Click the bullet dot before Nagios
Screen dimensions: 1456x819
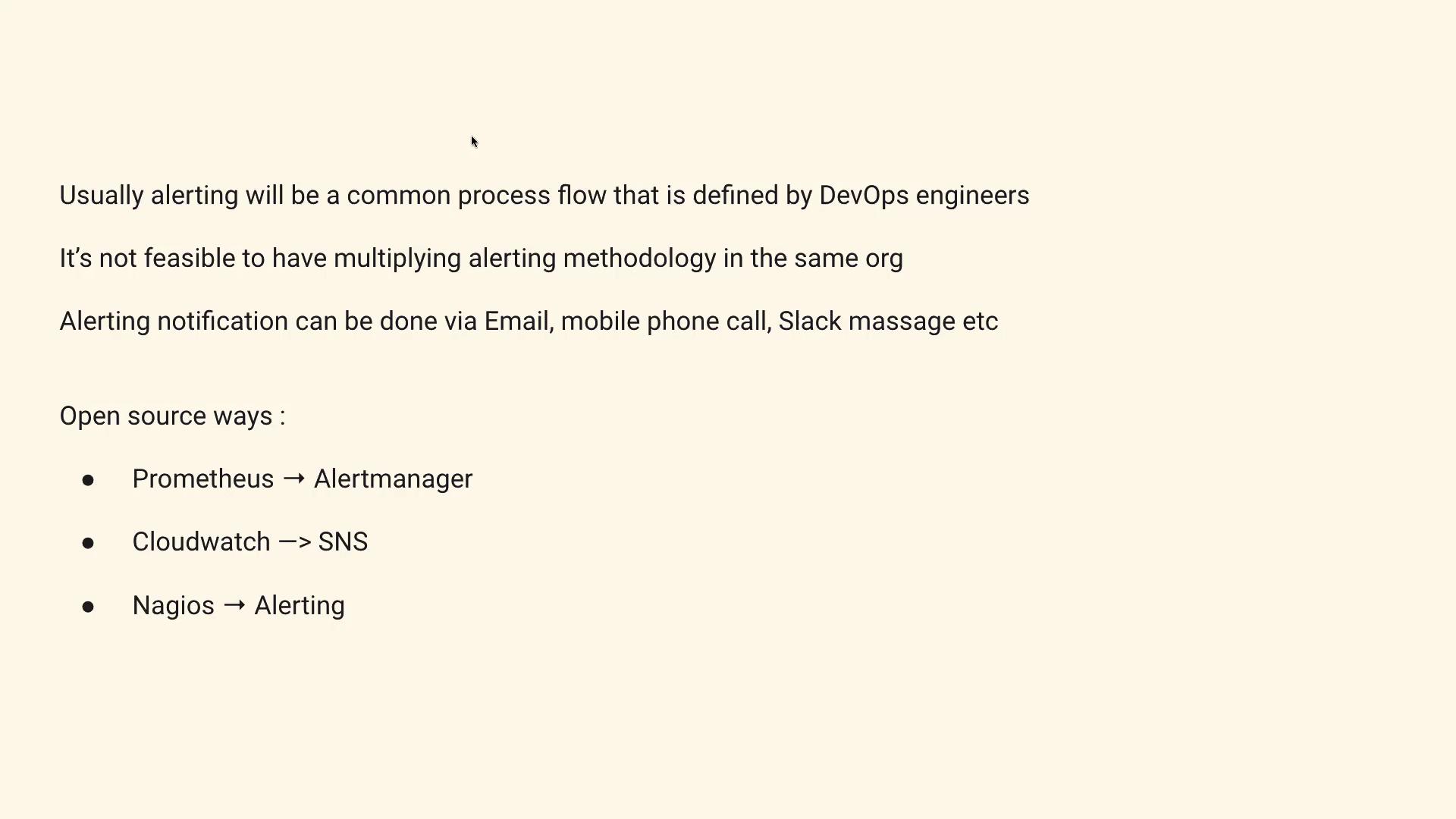pos(88,607)
